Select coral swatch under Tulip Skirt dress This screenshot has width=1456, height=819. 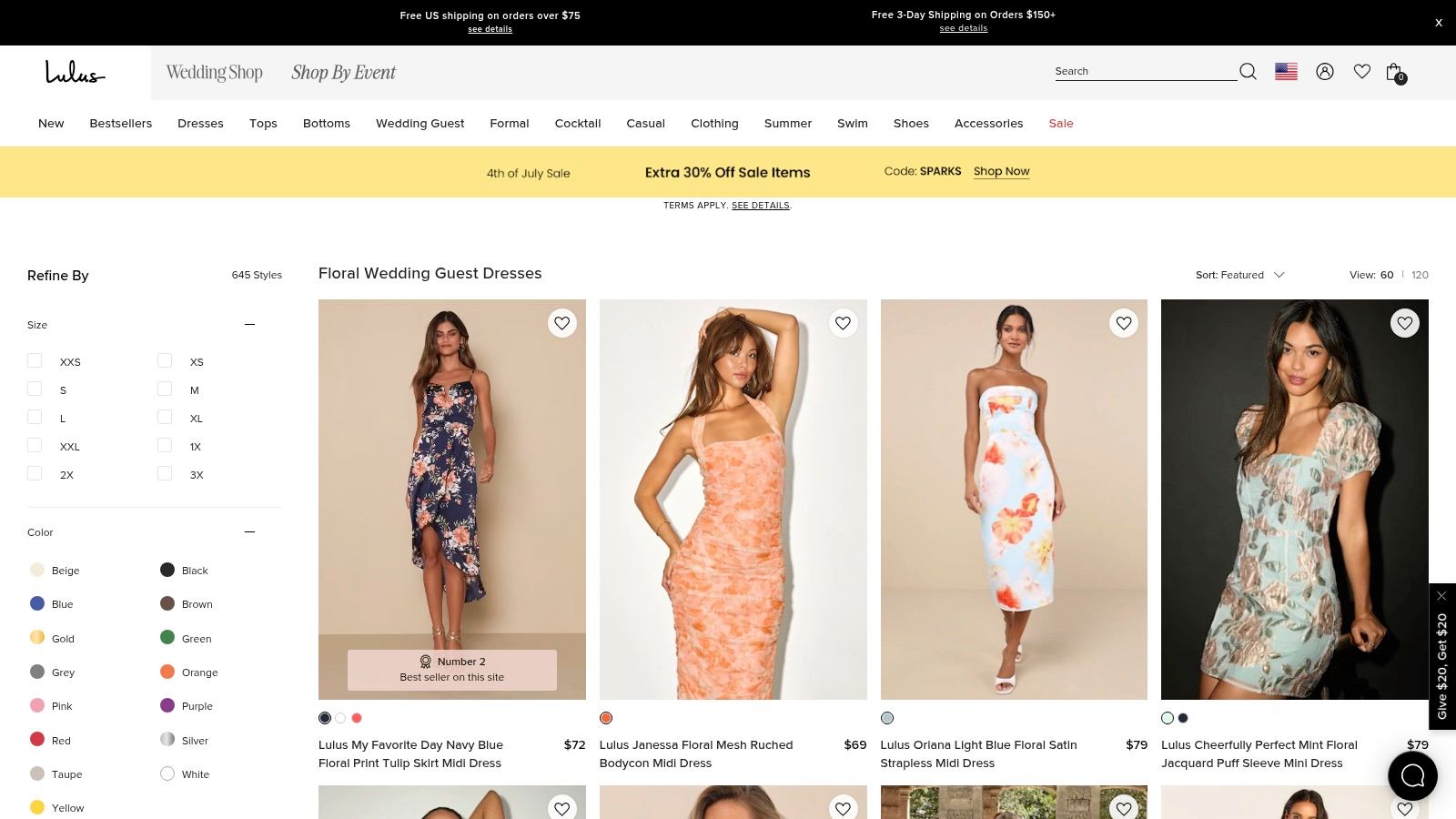[x=357, y=718]
